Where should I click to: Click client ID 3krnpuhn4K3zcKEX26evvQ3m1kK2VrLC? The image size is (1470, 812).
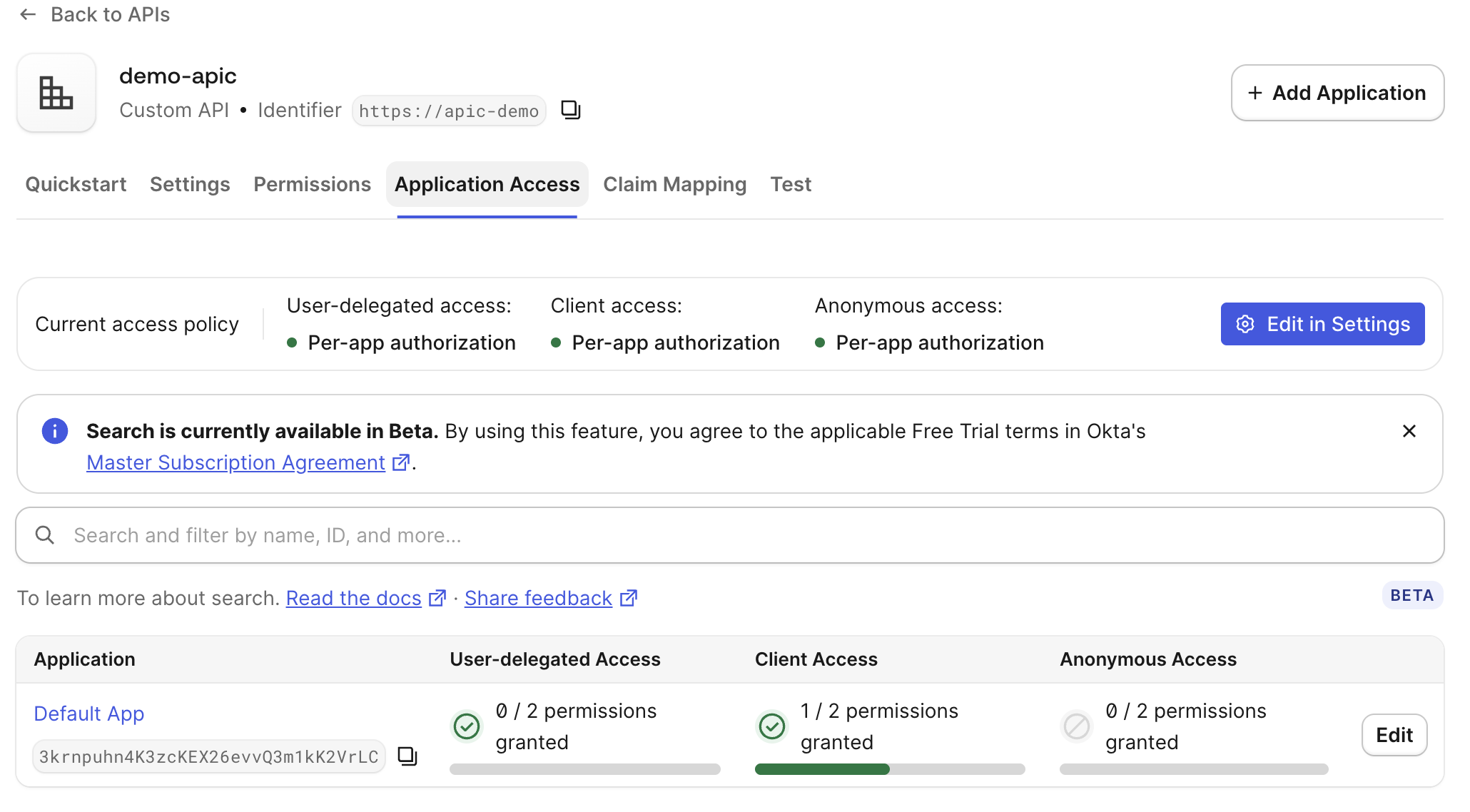pos(208,756)
